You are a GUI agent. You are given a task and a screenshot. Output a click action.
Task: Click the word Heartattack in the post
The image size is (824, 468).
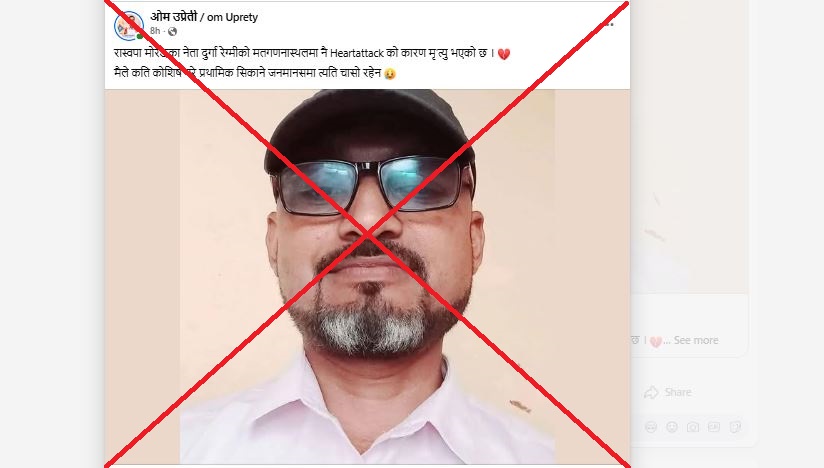coord(357,53)
